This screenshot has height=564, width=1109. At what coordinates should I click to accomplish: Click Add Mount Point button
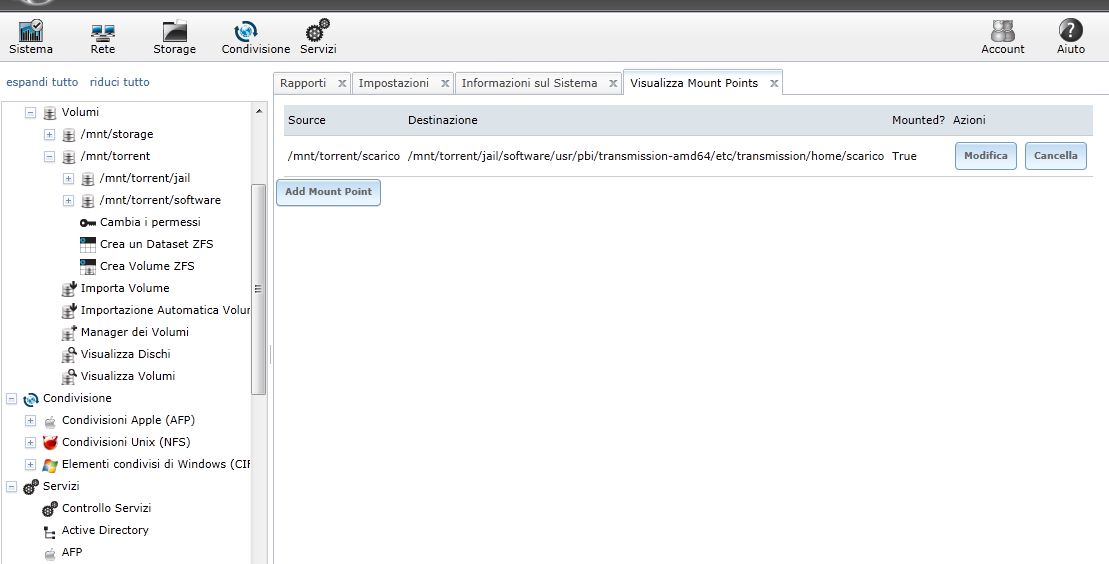click(328, 192)
